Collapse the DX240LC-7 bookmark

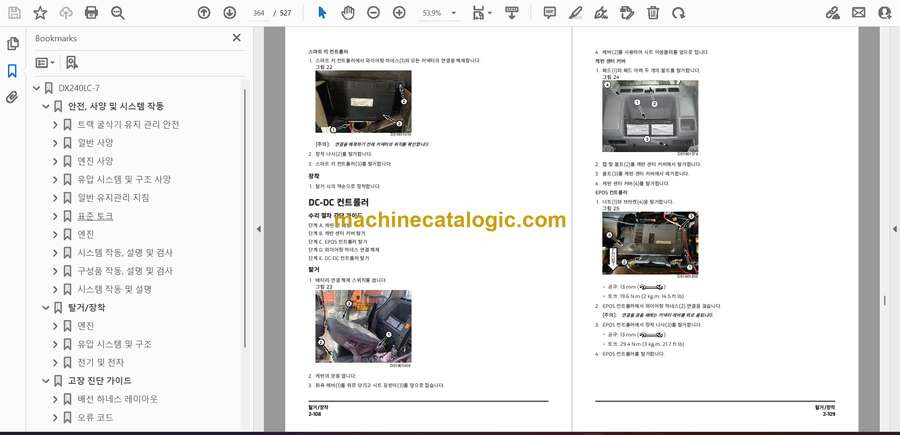point(37,88)
